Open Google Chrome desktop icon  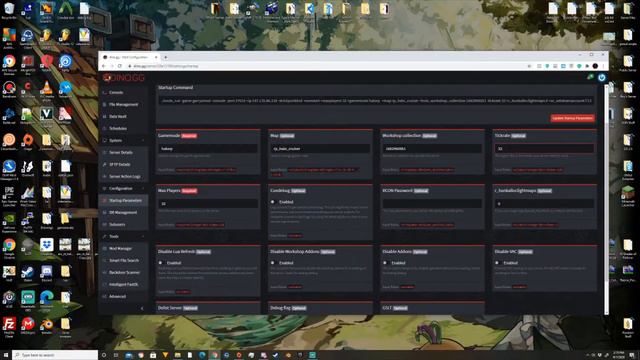point(9,247)
